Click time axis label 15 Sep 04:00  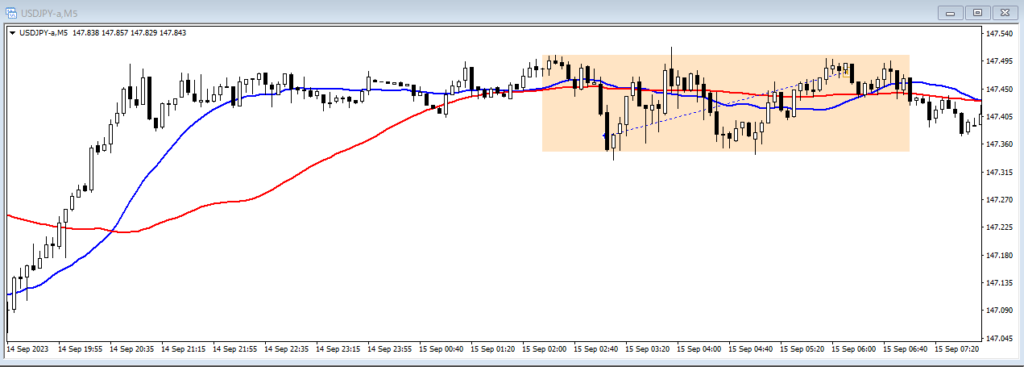point(699,350)
